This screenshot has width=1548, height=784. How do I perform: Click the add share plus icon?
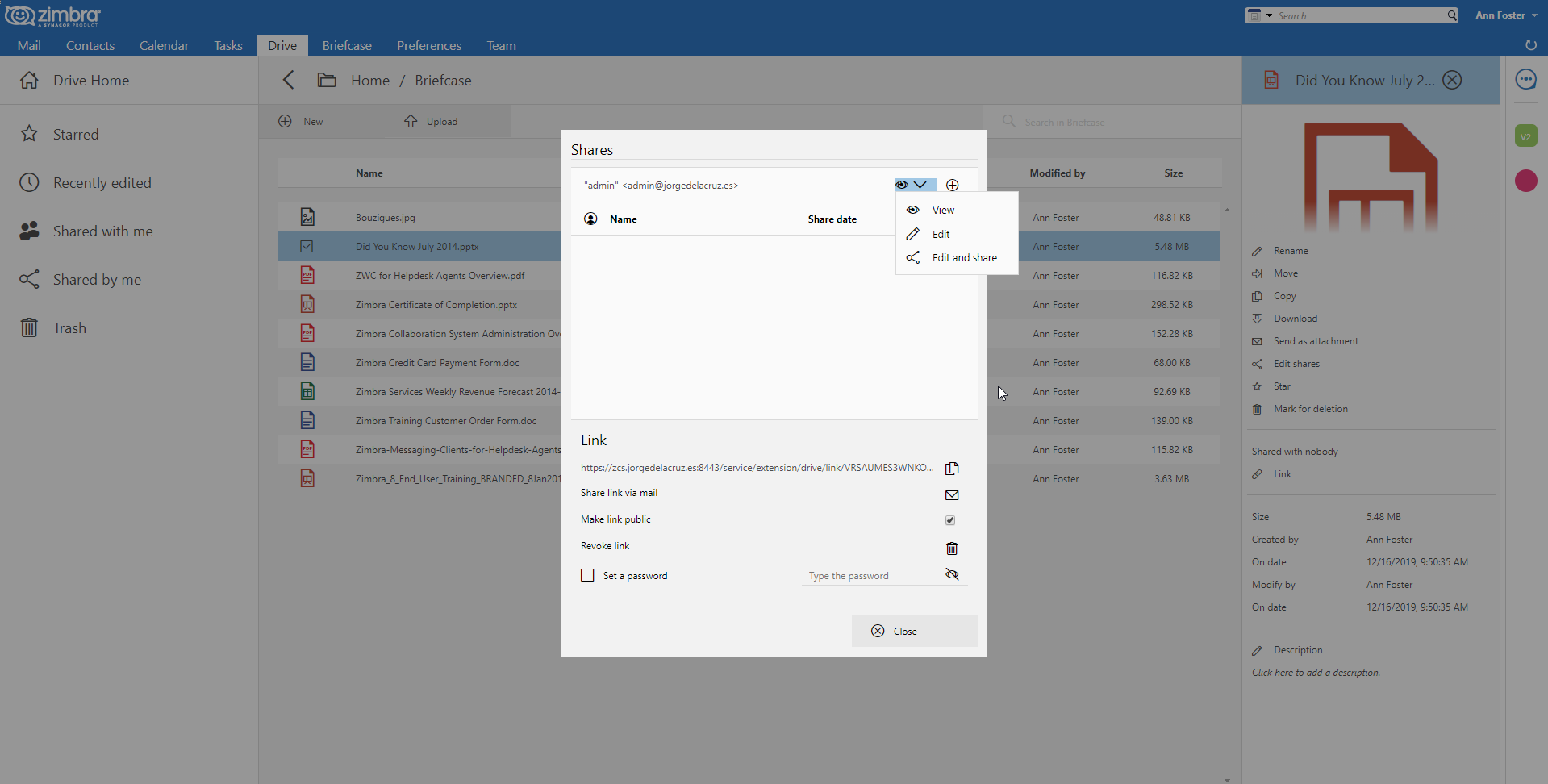click(953, 186)
